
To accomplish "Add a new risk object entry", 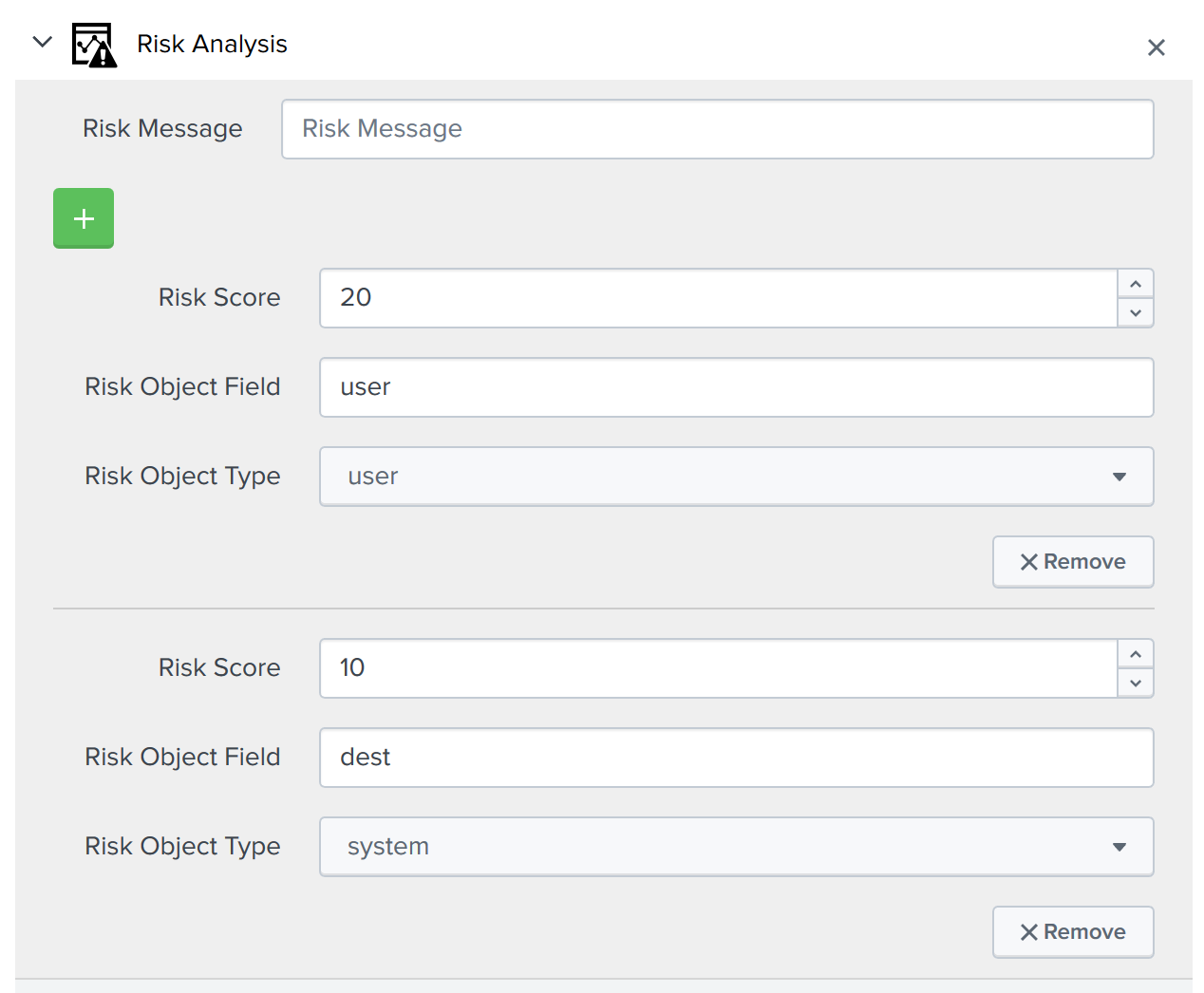I will pyautogui.click(x=83, y=217).
